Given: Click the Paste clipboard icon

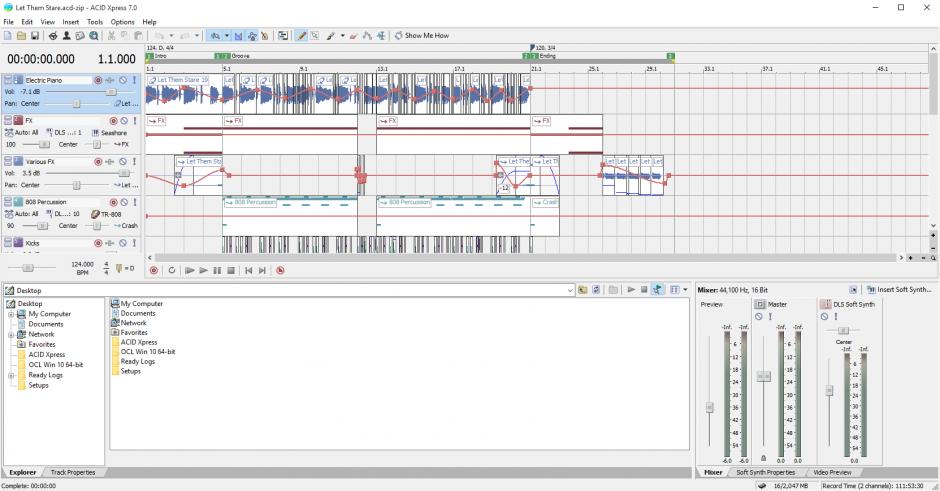Looking at the screenshot, I should pos(138,36).
